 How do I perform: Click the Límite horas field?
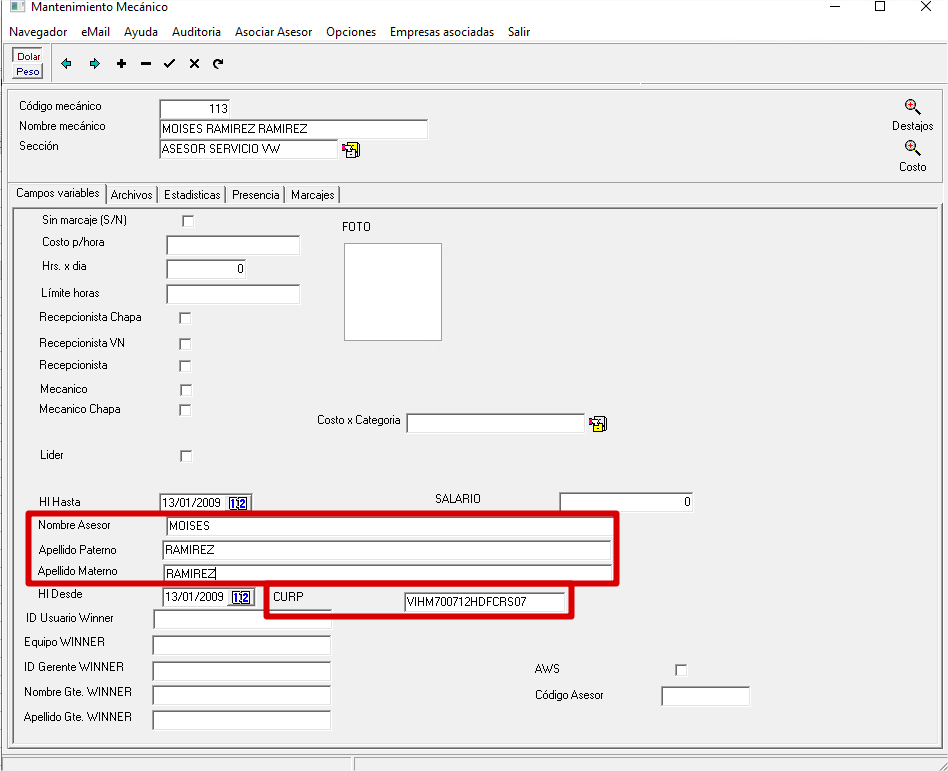click(x=233, y=294)
